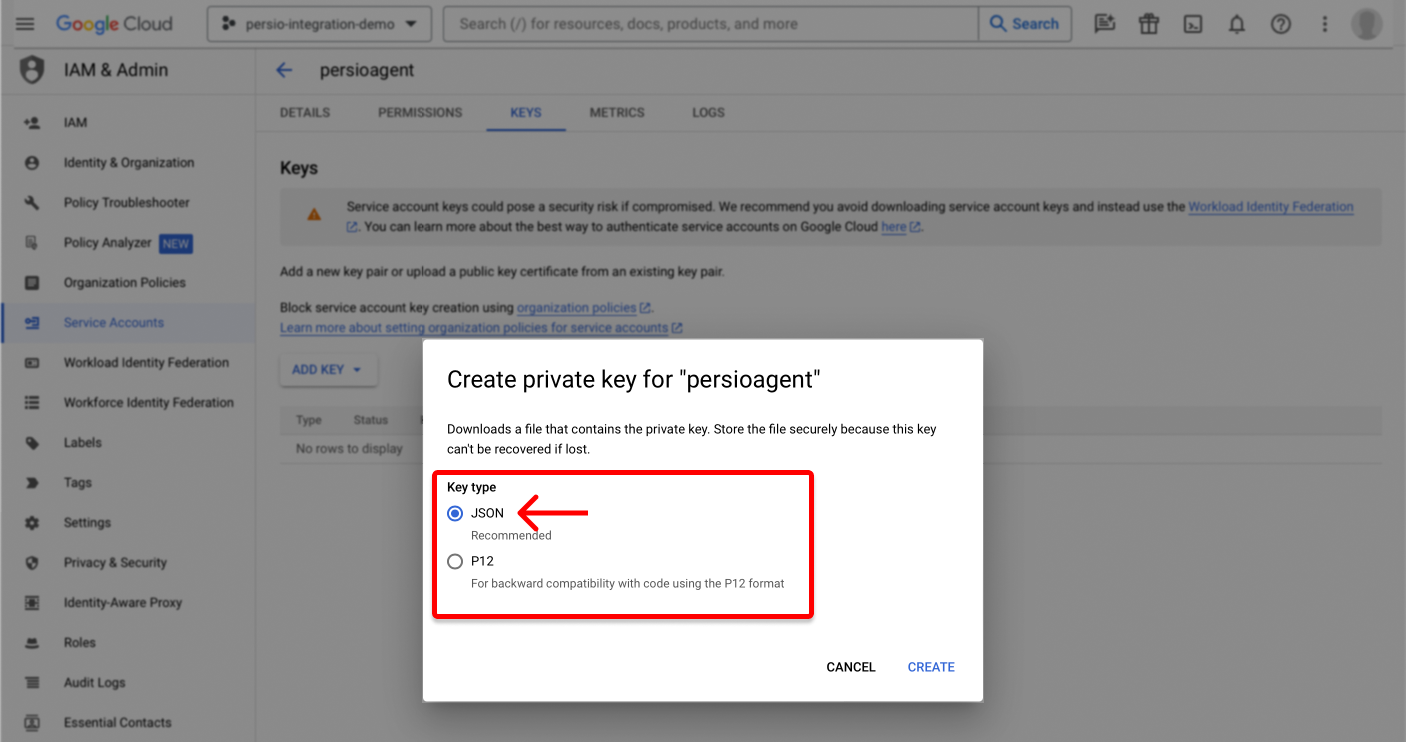Open the three-dot more options menu
This screenshot has width=1406, height=742.
click(x=1325, y=24)
